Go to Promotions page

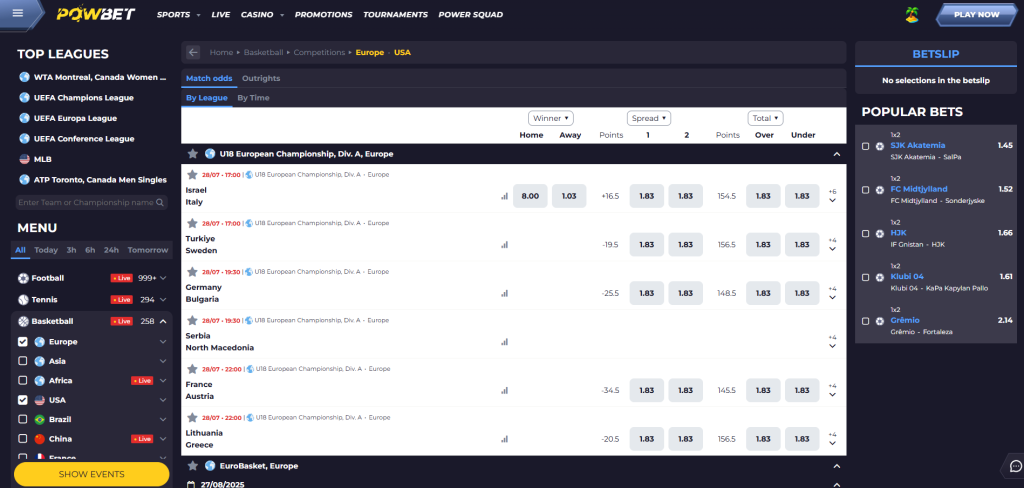[x=323, y=14]
